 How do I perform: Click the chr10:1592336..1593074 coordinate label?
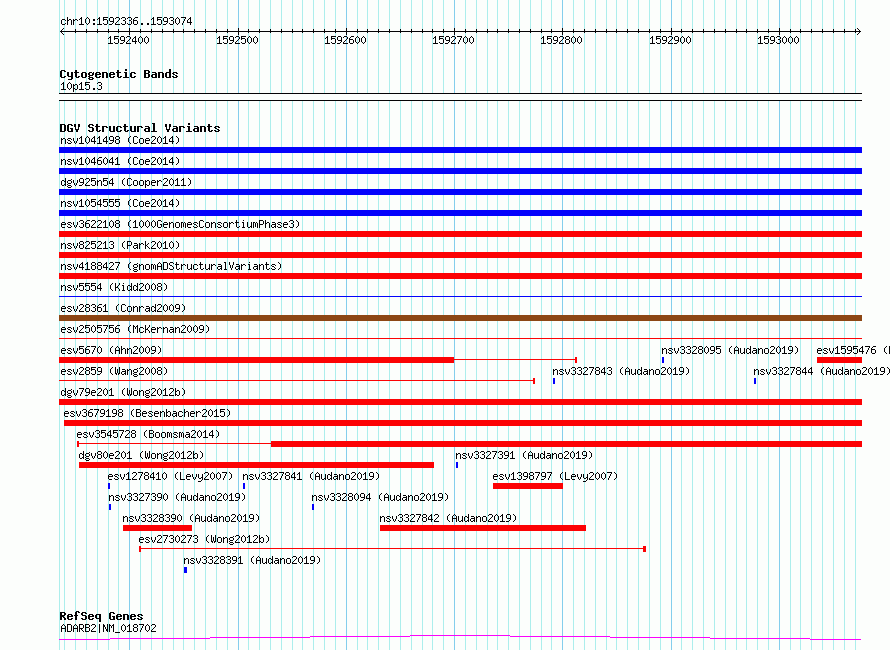(x=126, y=22)
